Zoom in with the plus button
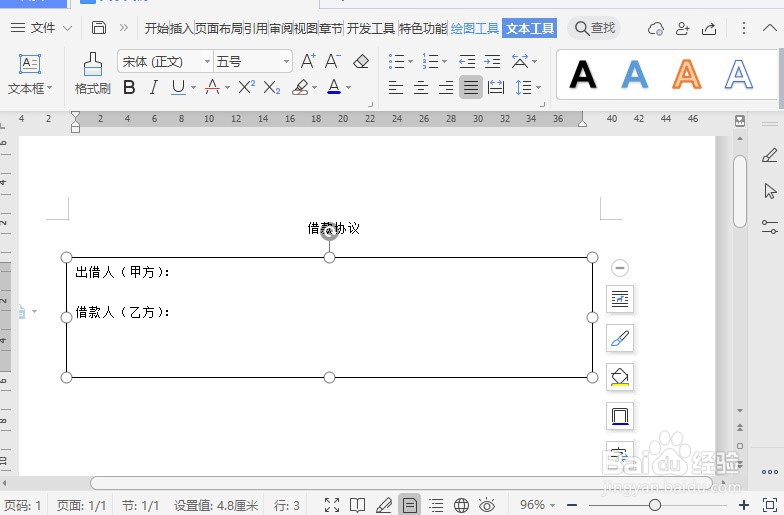Screen dimensions: 784x515 [744, 505]
